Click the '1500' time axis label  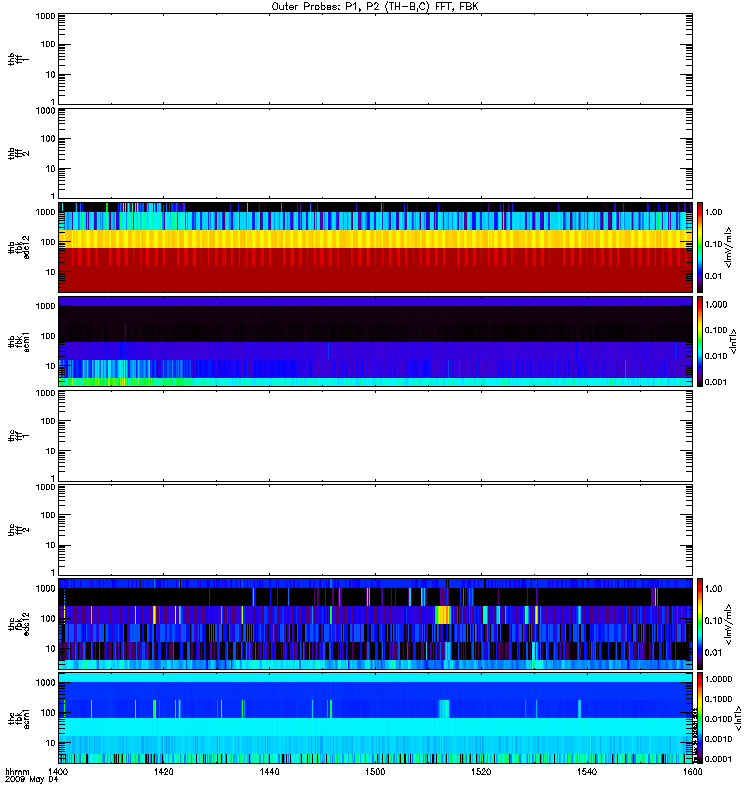[375, 771]
